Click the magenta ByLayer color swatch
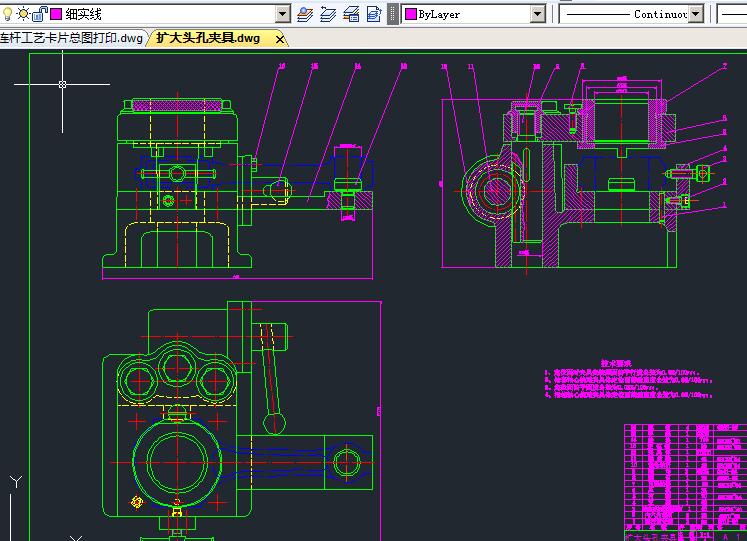 411,14
